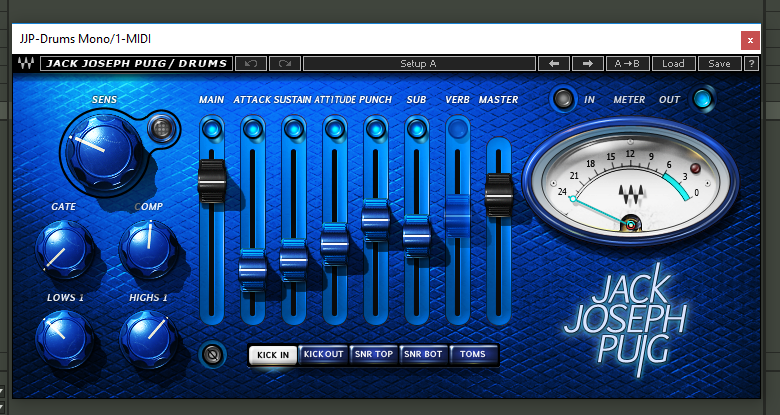The height and width of the screenshot is (415, 780).
Task: Click the red clip LED on the meter
Action: coord(695,168)
